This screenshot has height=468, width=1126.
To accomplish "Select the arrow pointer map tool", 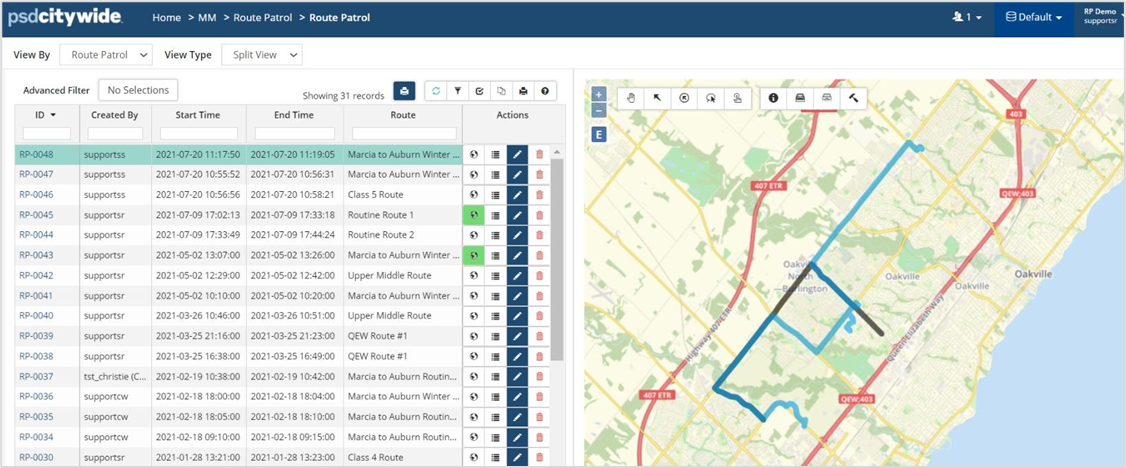I will [x=657, y=98].
